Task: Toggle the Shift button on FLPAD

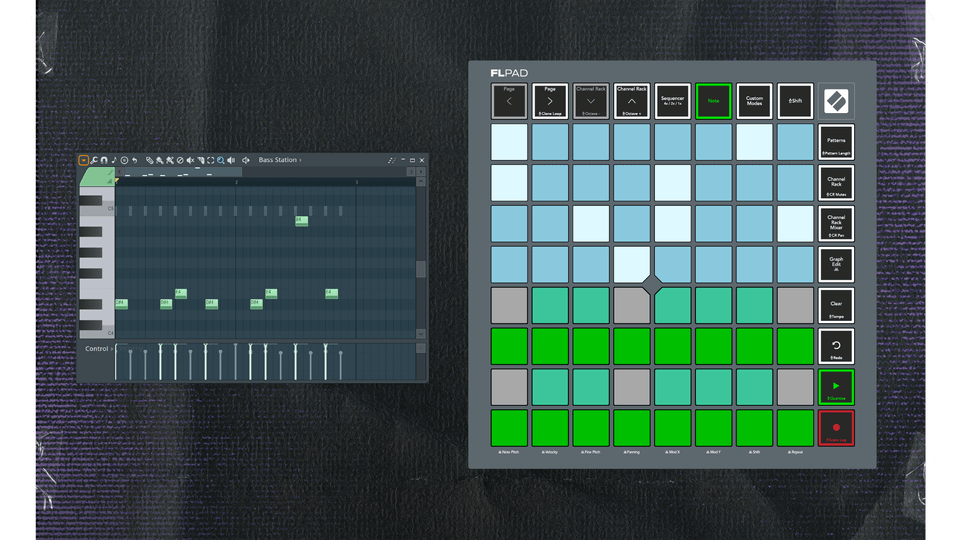Action: [x=795, y=101]
